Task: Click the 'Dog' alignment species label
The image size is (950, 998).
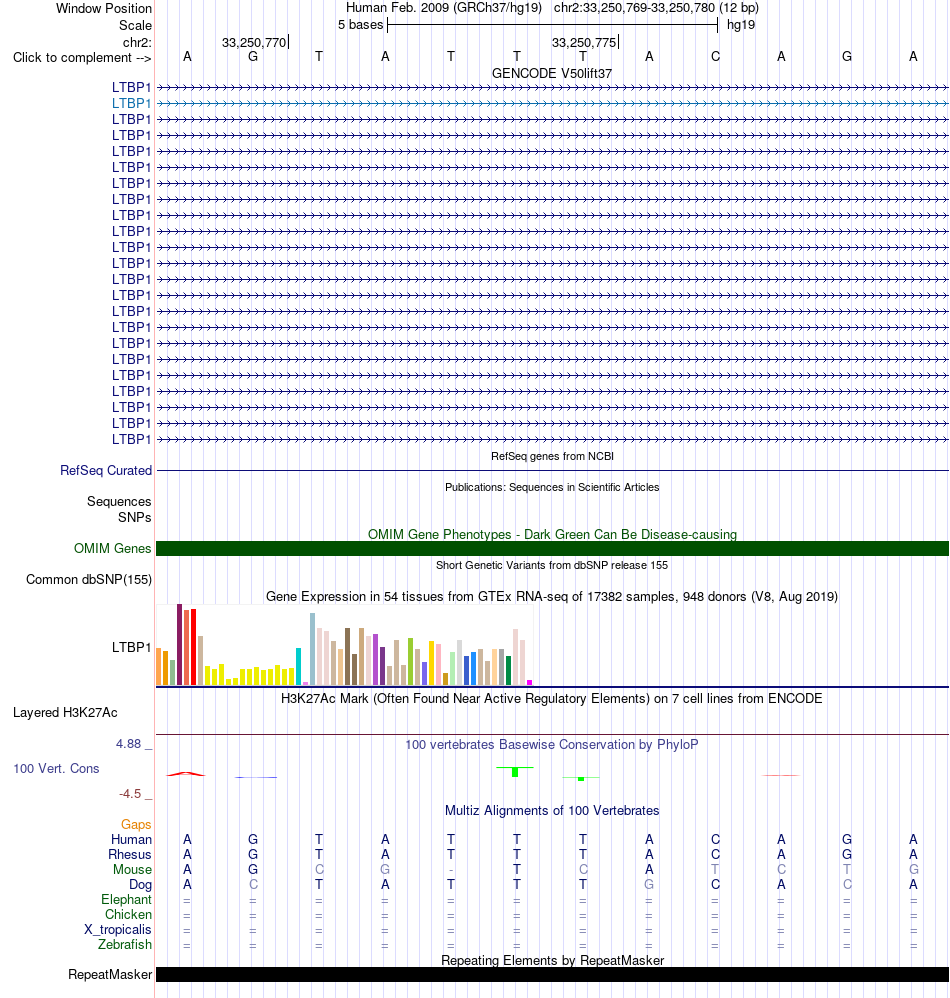Action: point(141,884)
